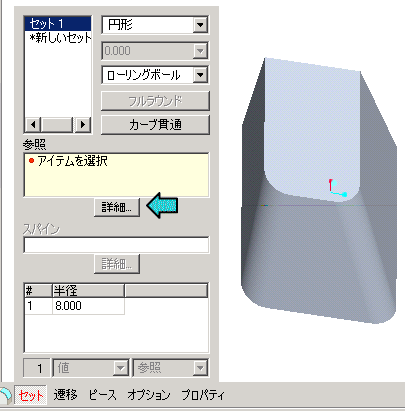The height and width of the screenshot is (411, 405).
Task: Click the 詳細... button under 参照
Action: (x=117, y=208)
